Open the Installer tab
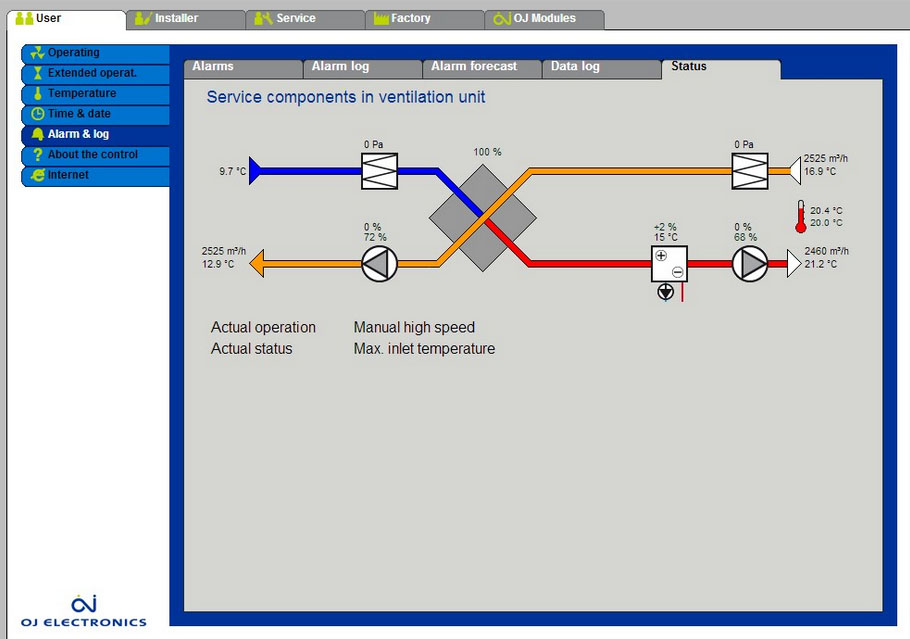This screenshot has height=639, width=910. pos(185,19)
